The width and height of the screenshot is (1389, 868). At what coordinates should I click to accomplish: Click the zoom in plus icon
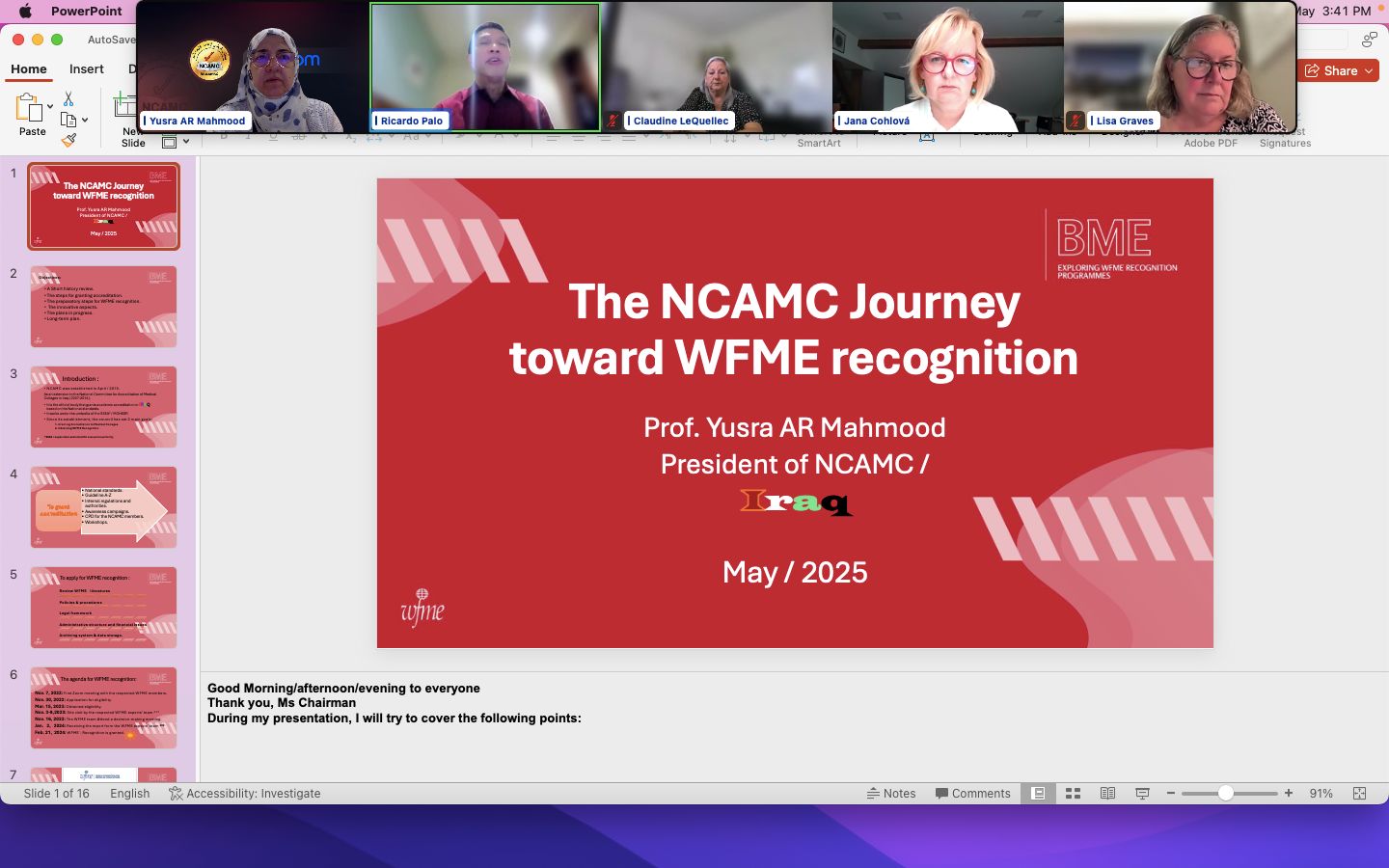(1289, 794)
